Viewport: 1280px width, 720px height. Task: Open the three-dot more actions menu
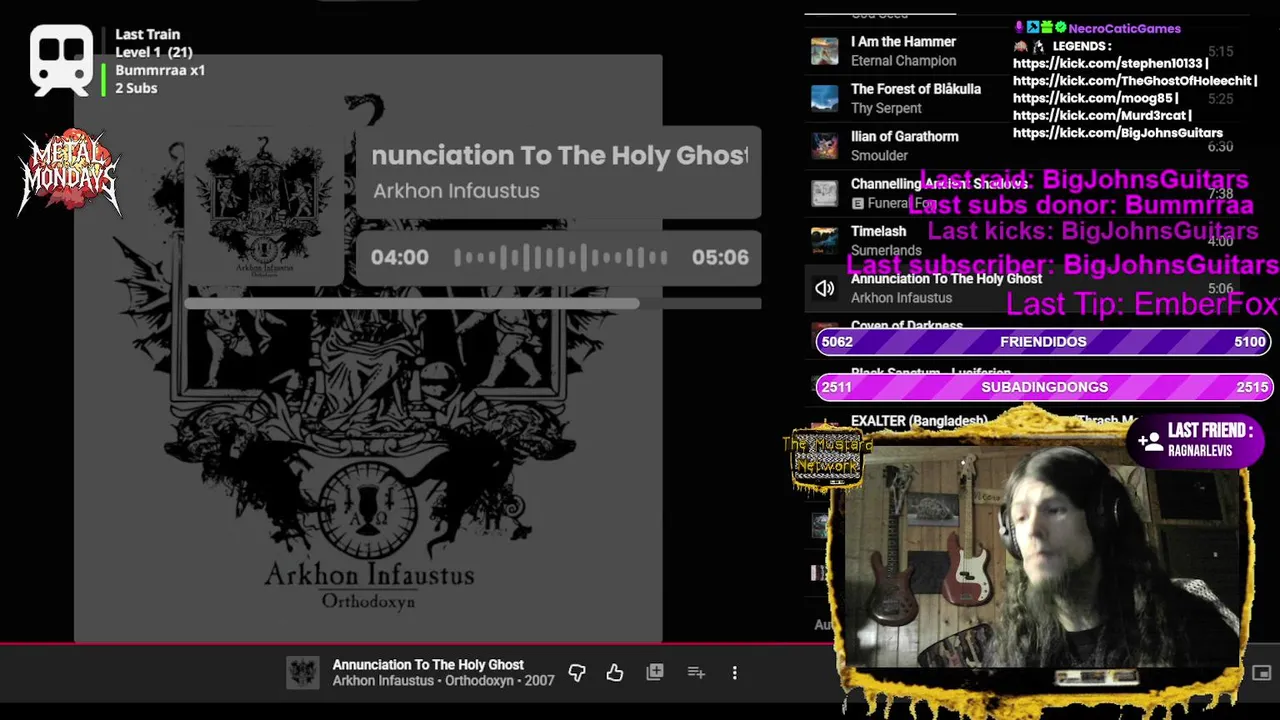point(735,673)
